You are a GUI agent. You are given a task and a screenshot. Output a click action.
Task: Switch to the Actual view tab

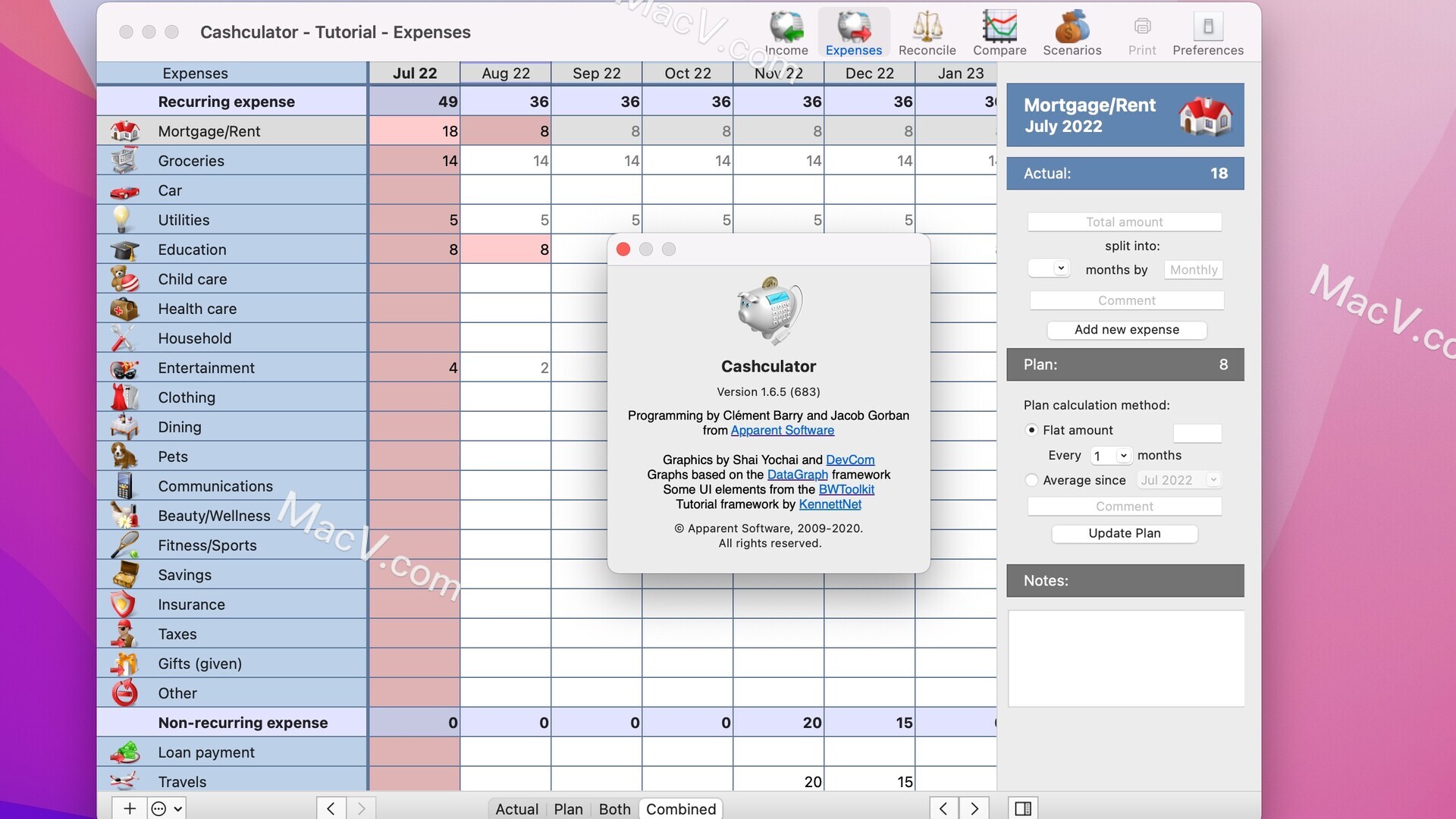click(x=516, y=809)
